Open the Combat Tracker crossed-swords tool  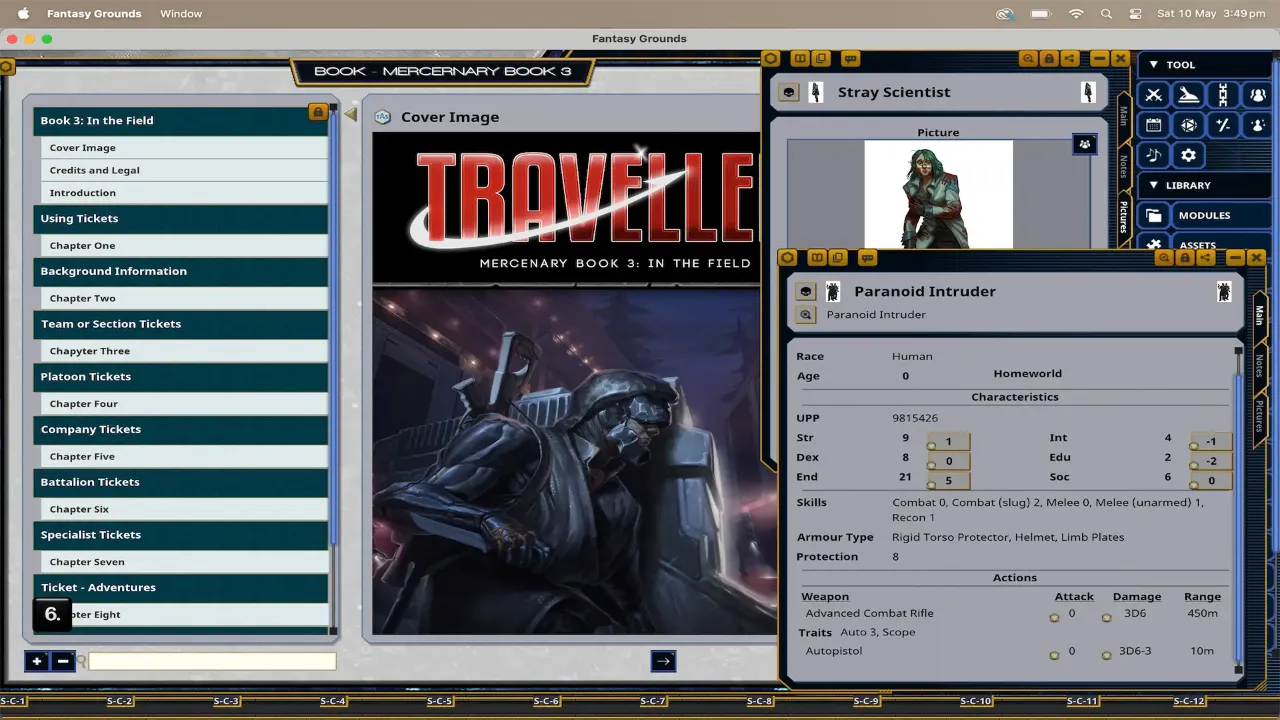1154,95
